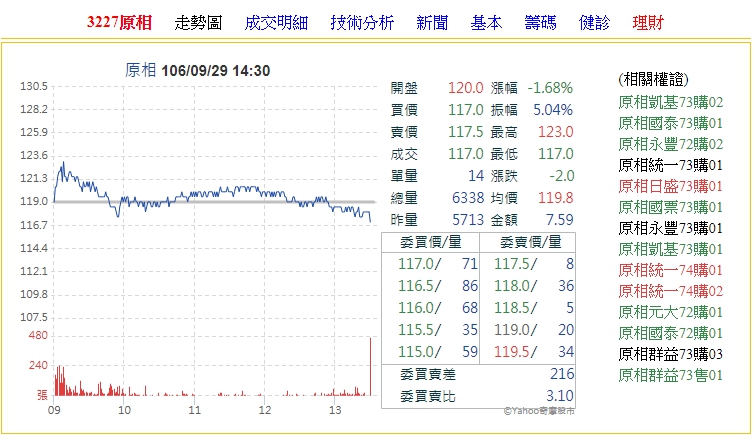
Task: Click the 09 hour label on the time axis
Action: (54, 410)
